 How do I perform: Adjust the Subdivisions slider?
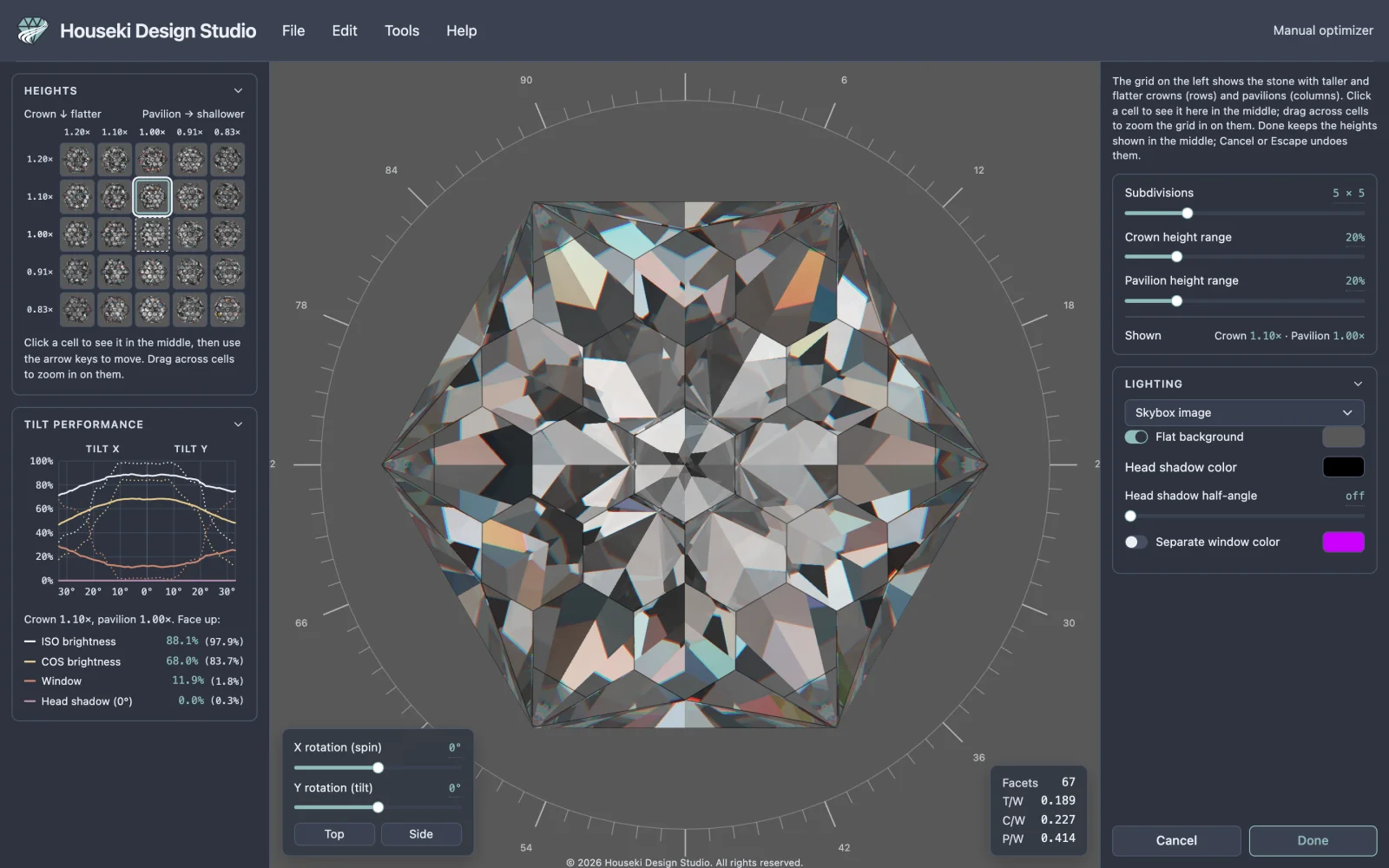[x=1244, y=214]
